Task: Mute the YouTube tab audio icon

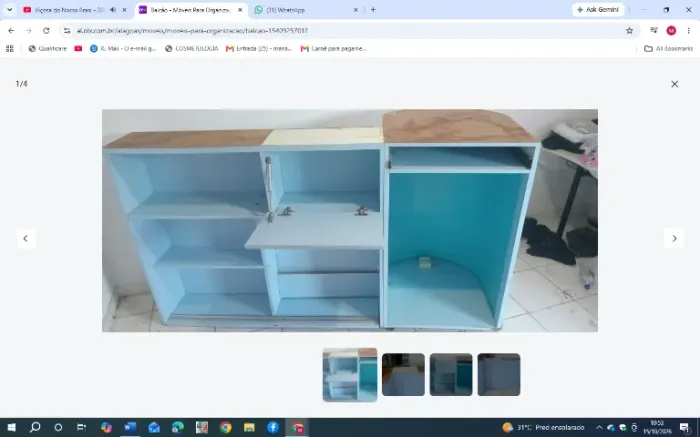Action: tap(113, 10)
